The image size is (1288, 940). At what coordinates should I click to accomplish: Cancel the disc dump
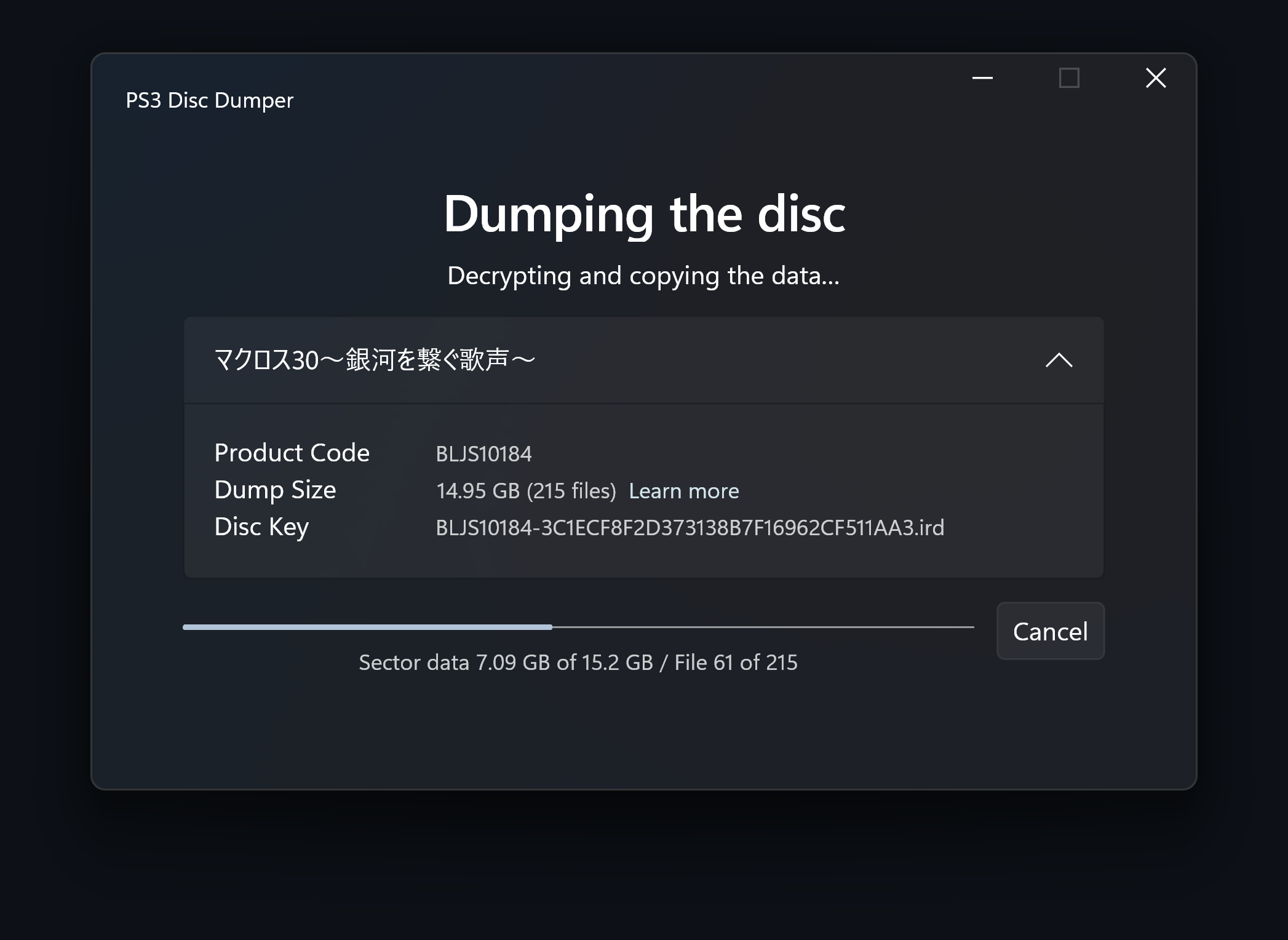tap(1050, 631)
